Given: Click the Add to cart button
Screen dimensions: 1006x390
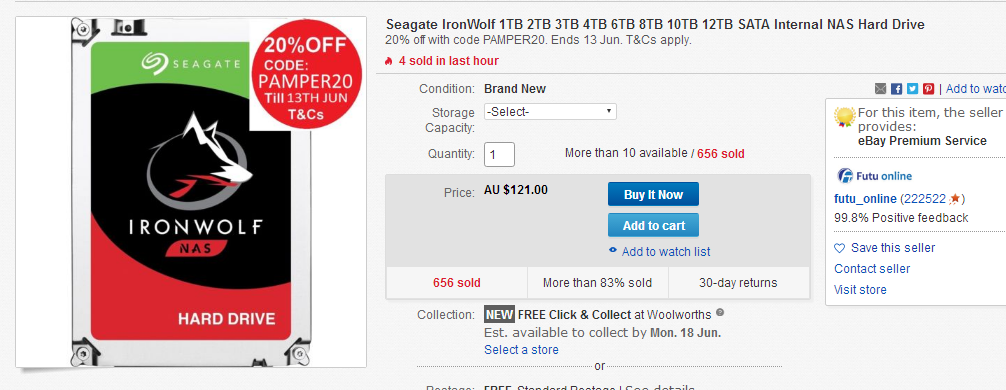Looking at the screenshot, I should (x=653, y=225).
